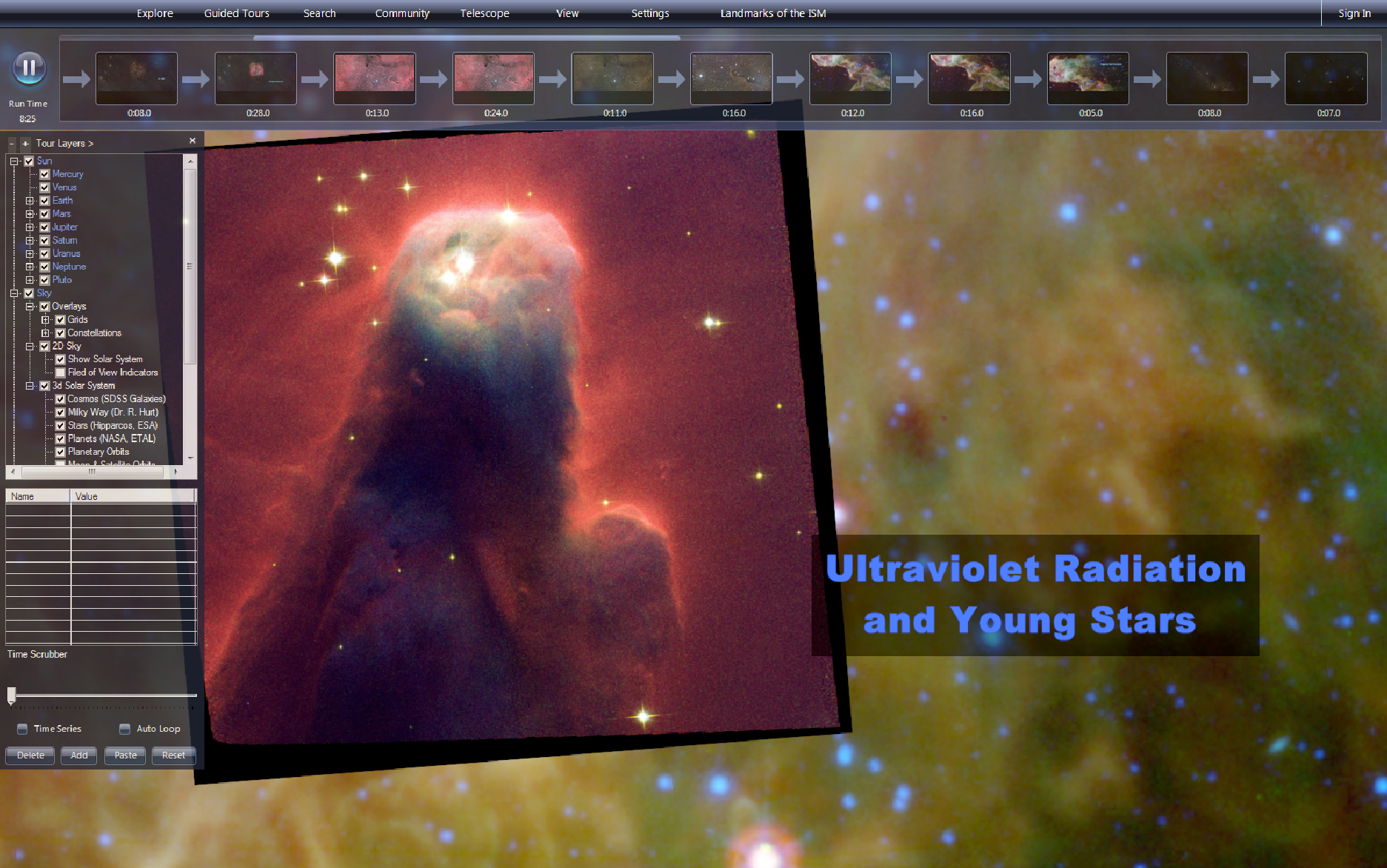The height and width of the screenshot is (868, 1387).
Task: Open the Search menu
Action: tap(319, 13)
